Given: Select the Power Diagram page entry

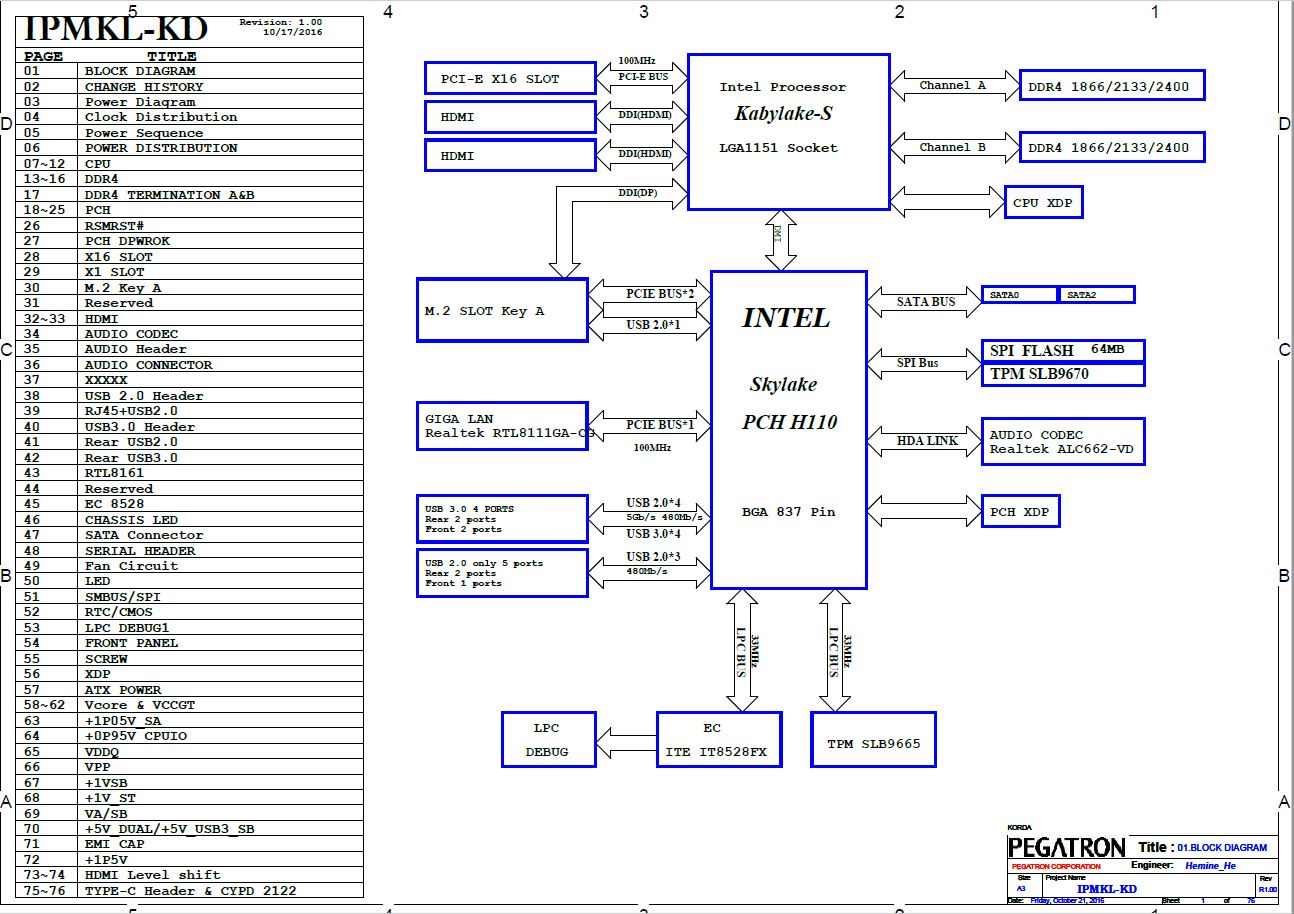Looking at the screenshot, I should [189, 102].
